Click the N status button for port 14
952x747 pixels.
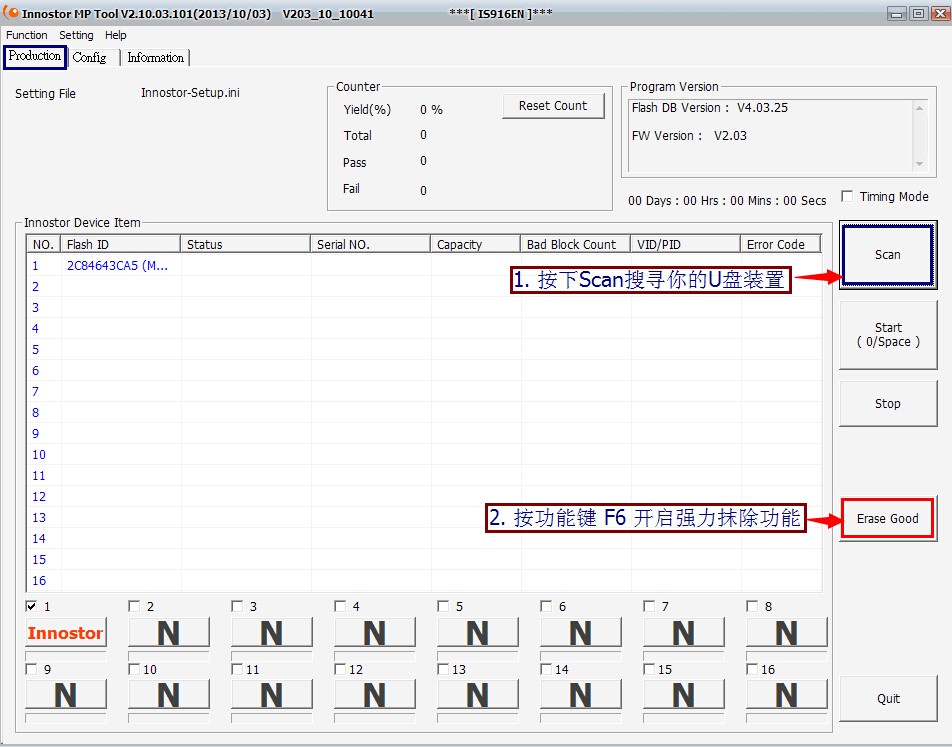pos(580,694)
